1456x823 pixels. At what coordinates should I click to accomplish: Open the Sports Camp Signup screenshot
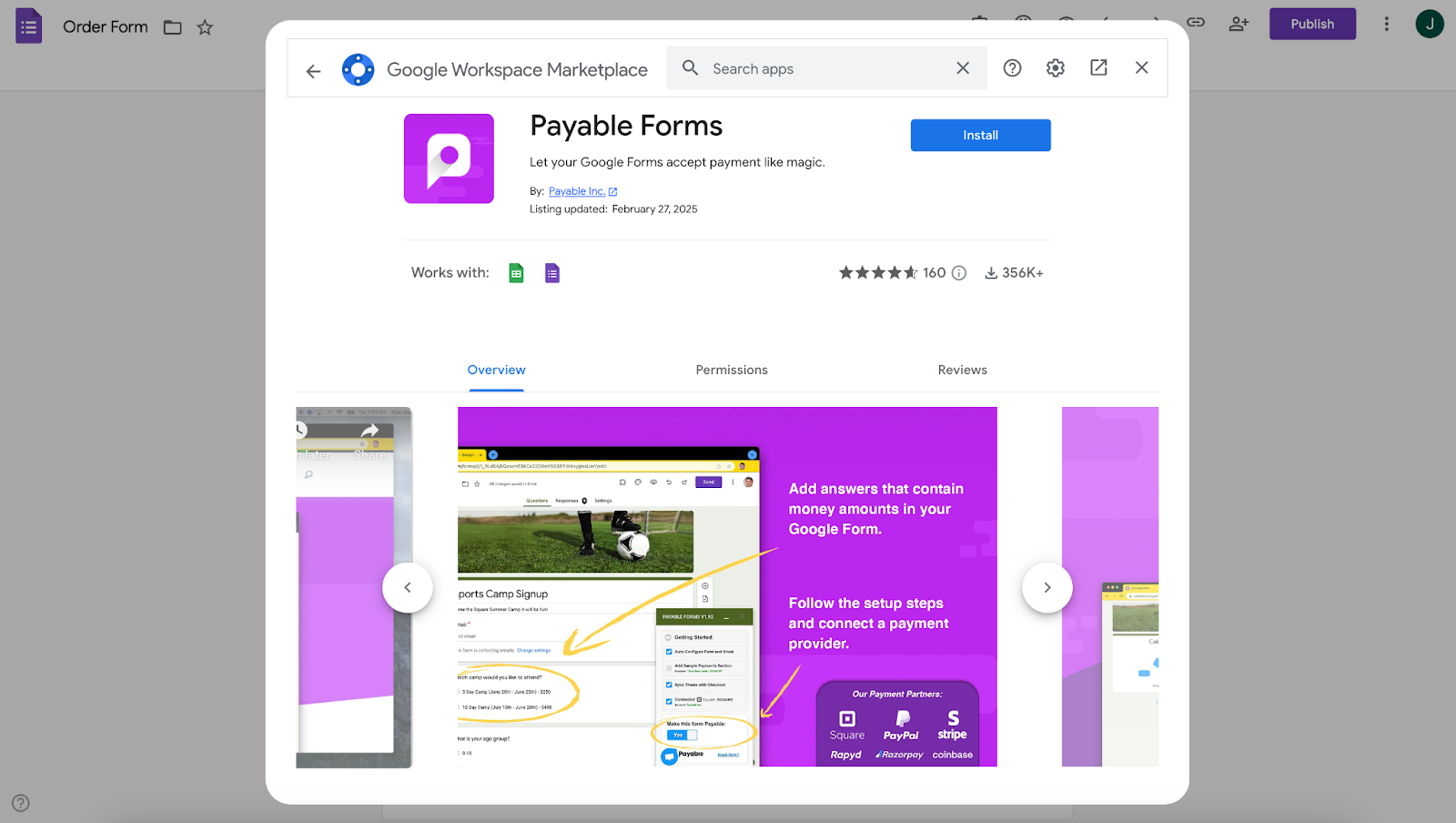click(x=727, y=586)
